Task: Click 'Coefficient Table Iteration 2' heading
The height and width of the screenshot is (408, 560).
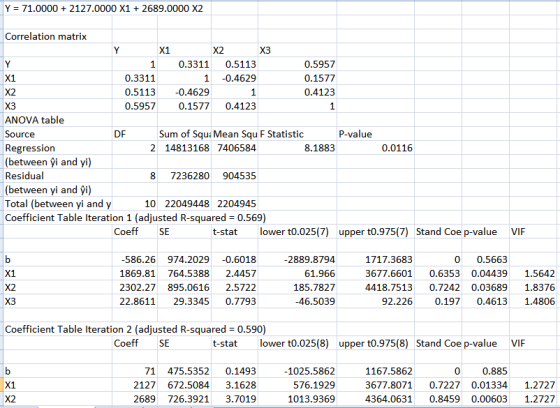Action: 135,329
